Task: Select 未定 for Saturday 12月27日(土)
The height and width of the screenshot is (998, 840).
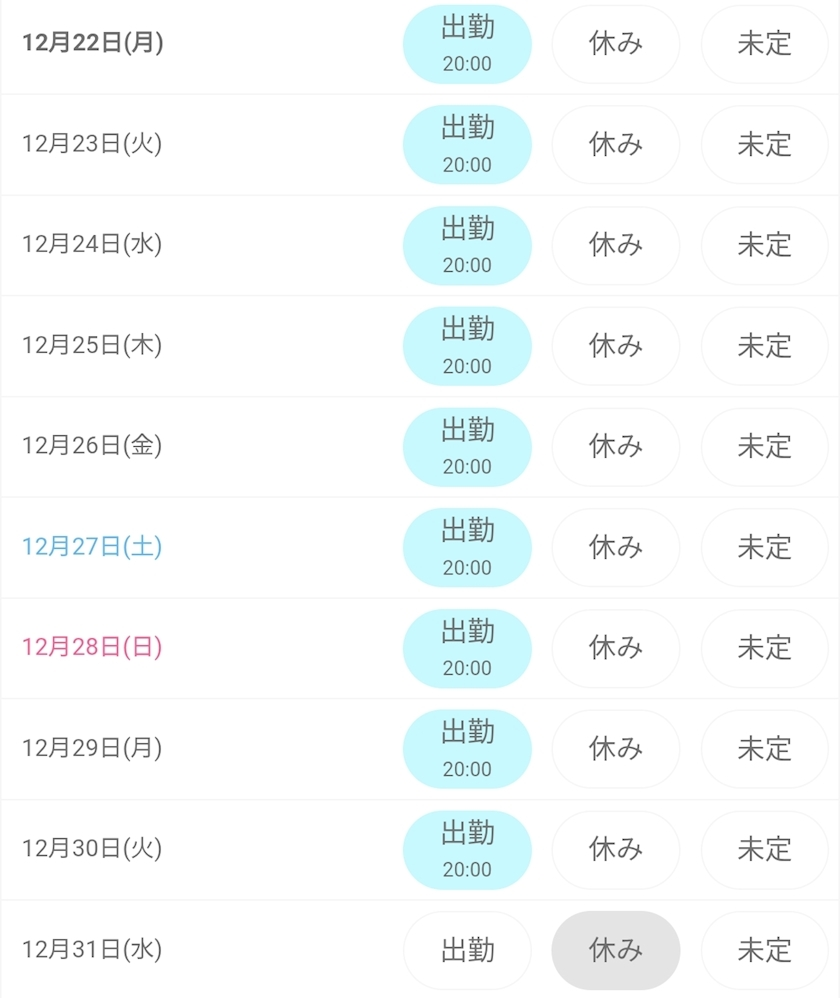Action: [765, 547]
